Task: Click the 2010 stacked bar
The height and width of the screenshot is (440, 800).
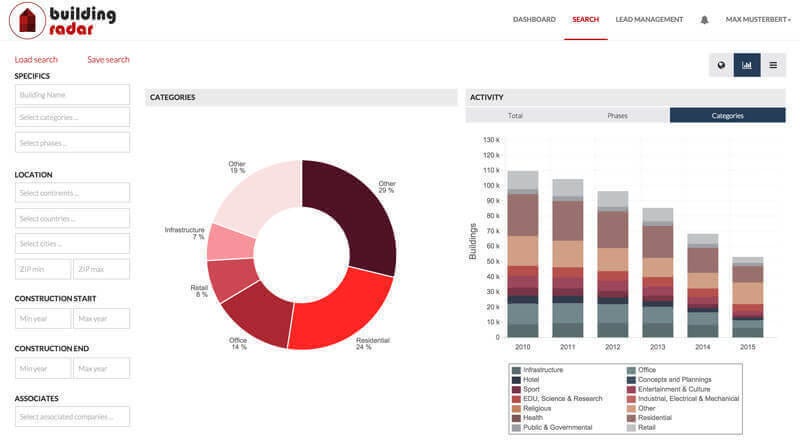Action: click(523, 254)
